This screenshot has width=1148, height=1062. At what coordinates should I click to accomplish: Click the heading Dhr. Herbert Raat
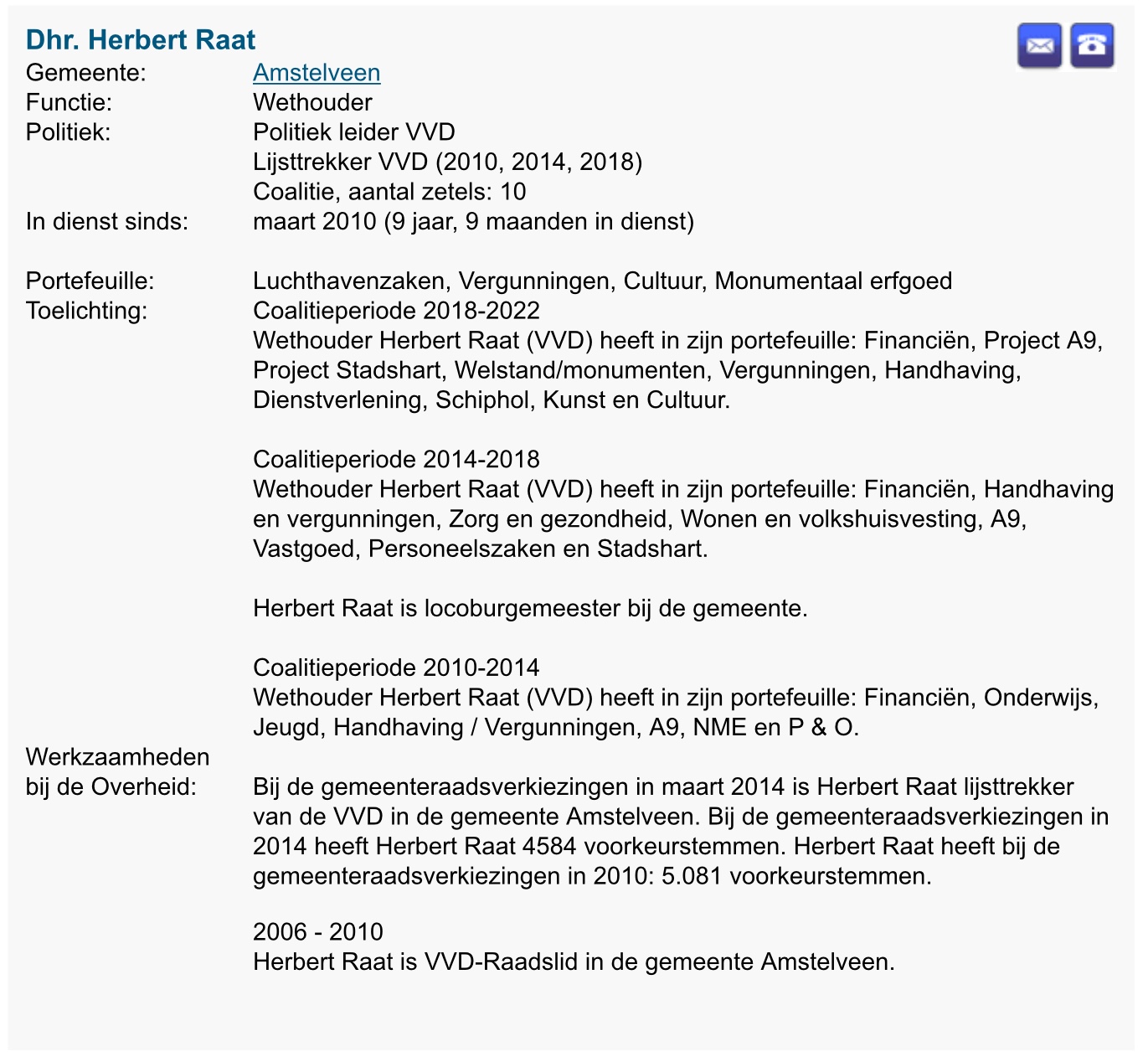click(141, 39)
